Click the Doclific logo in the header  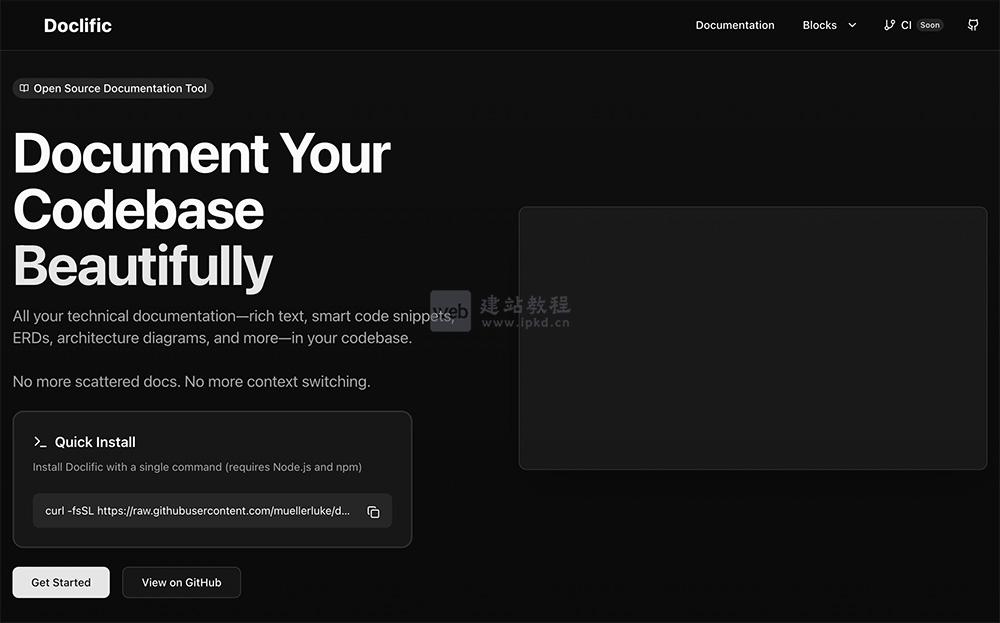point(78,25)
